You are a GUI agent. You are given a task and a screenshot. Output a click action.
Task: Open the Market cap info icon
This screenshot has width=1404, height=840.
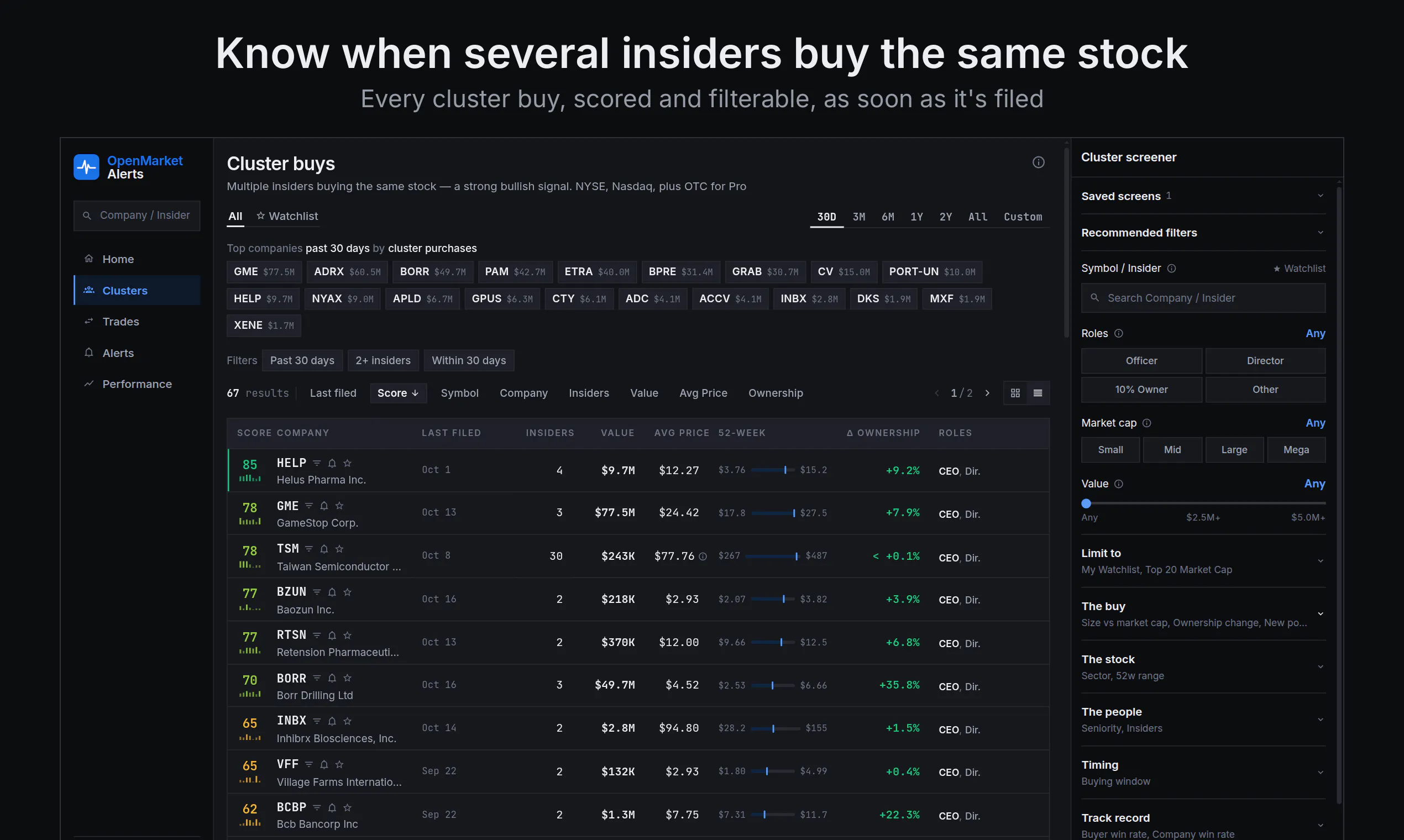coord(1147,423)
